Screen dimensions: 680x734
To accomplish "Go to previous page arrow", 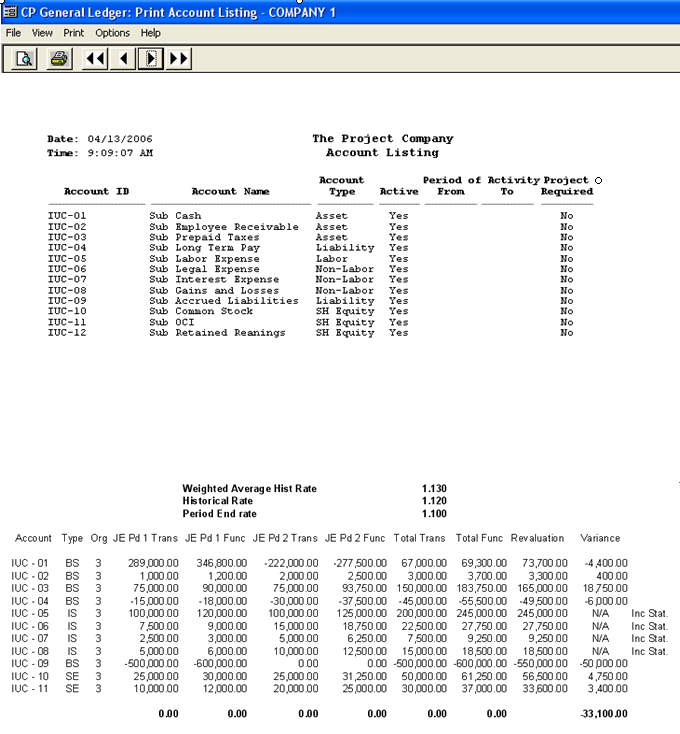I will click(x=124, y=59).
